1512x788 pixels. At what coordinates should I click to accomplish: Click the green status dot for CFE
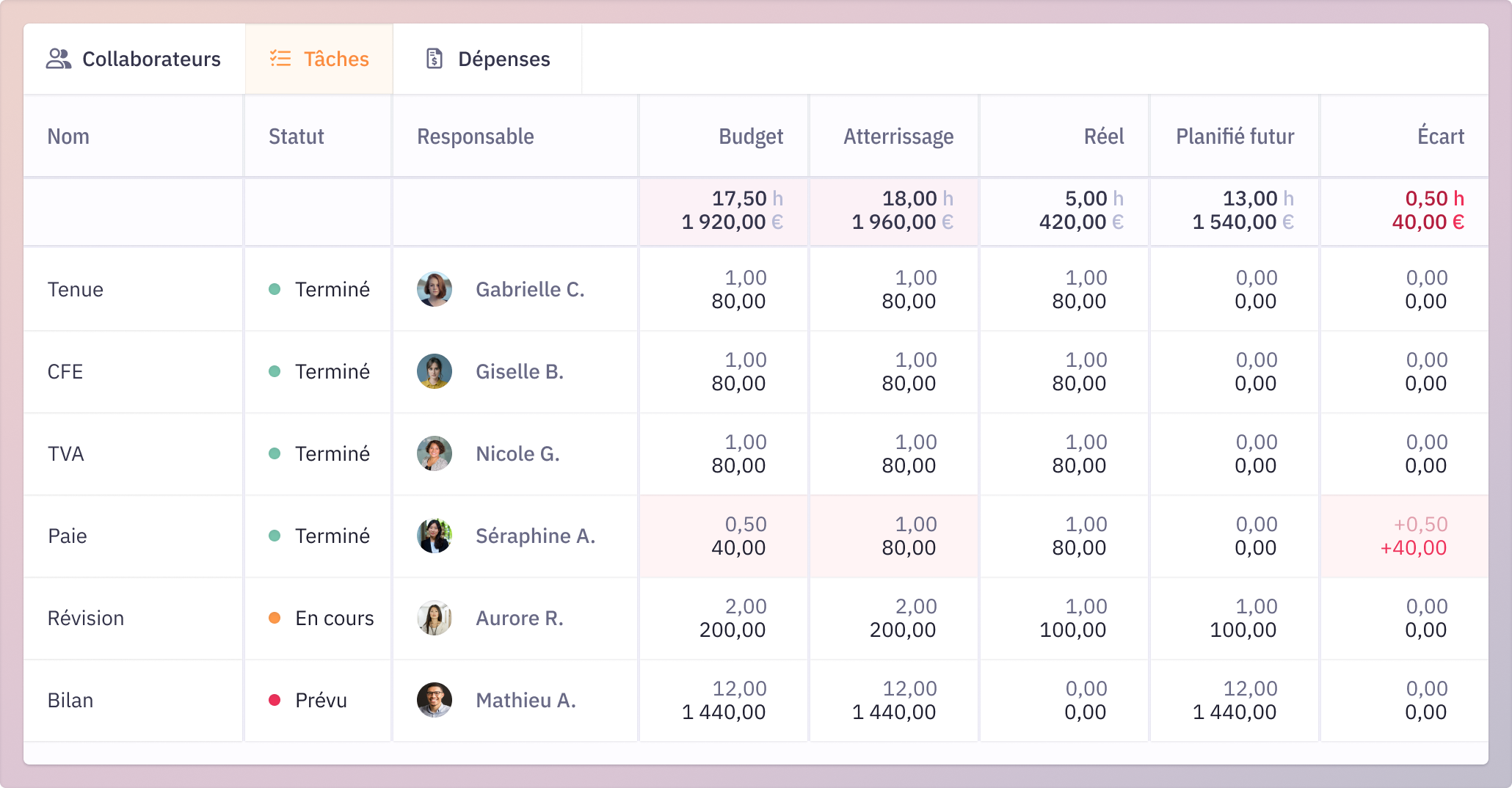pos(275,371)
